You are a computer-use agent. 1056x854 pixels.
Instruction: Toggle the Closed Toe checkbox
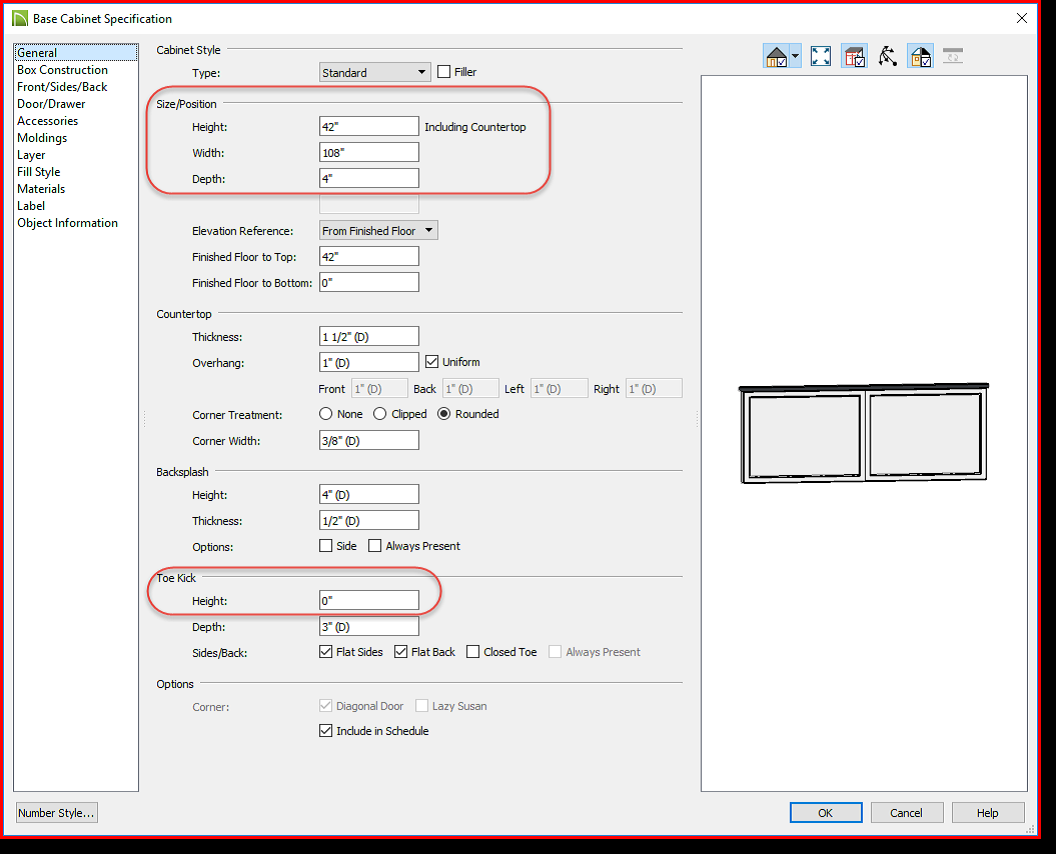(473, 652)
